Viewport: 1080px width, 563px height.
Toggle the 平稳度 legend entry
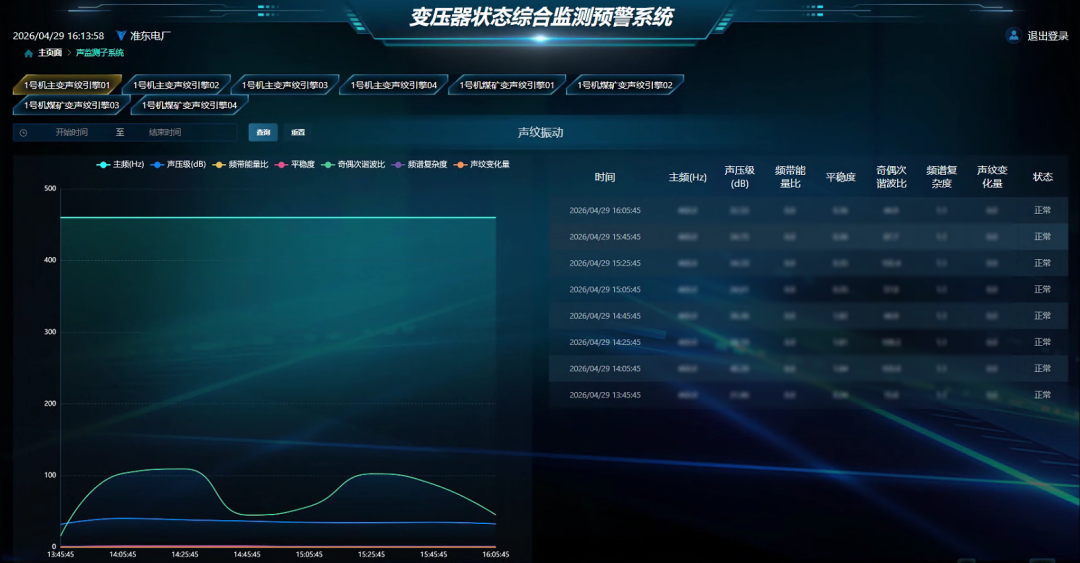coord(295,165)
